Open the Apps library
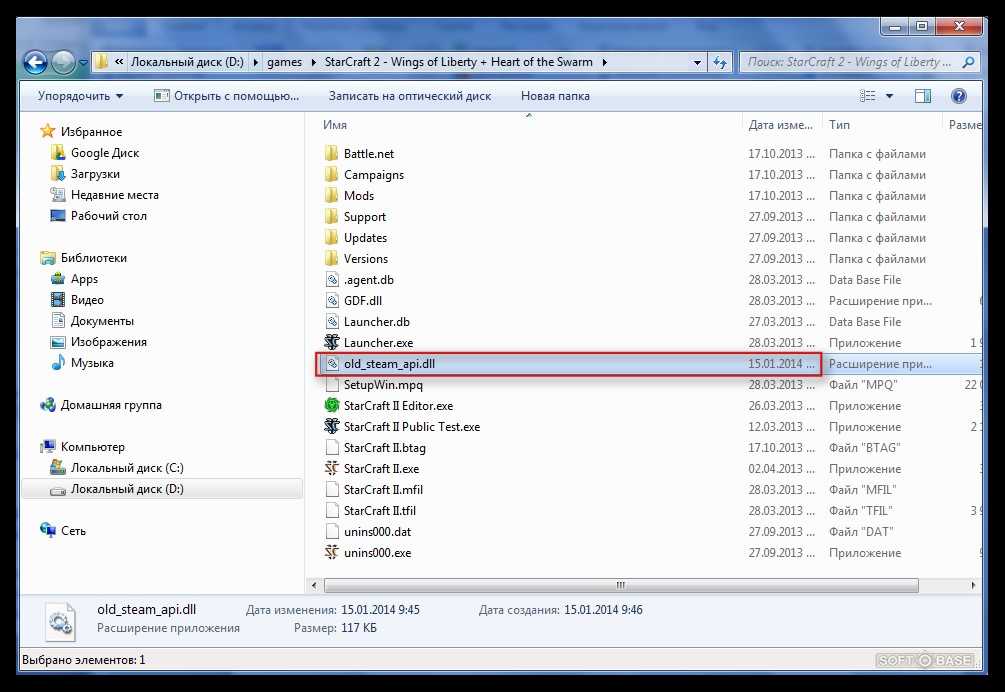Image resolution: width=1005 pixels, height=692 pixels. (84, 279)
